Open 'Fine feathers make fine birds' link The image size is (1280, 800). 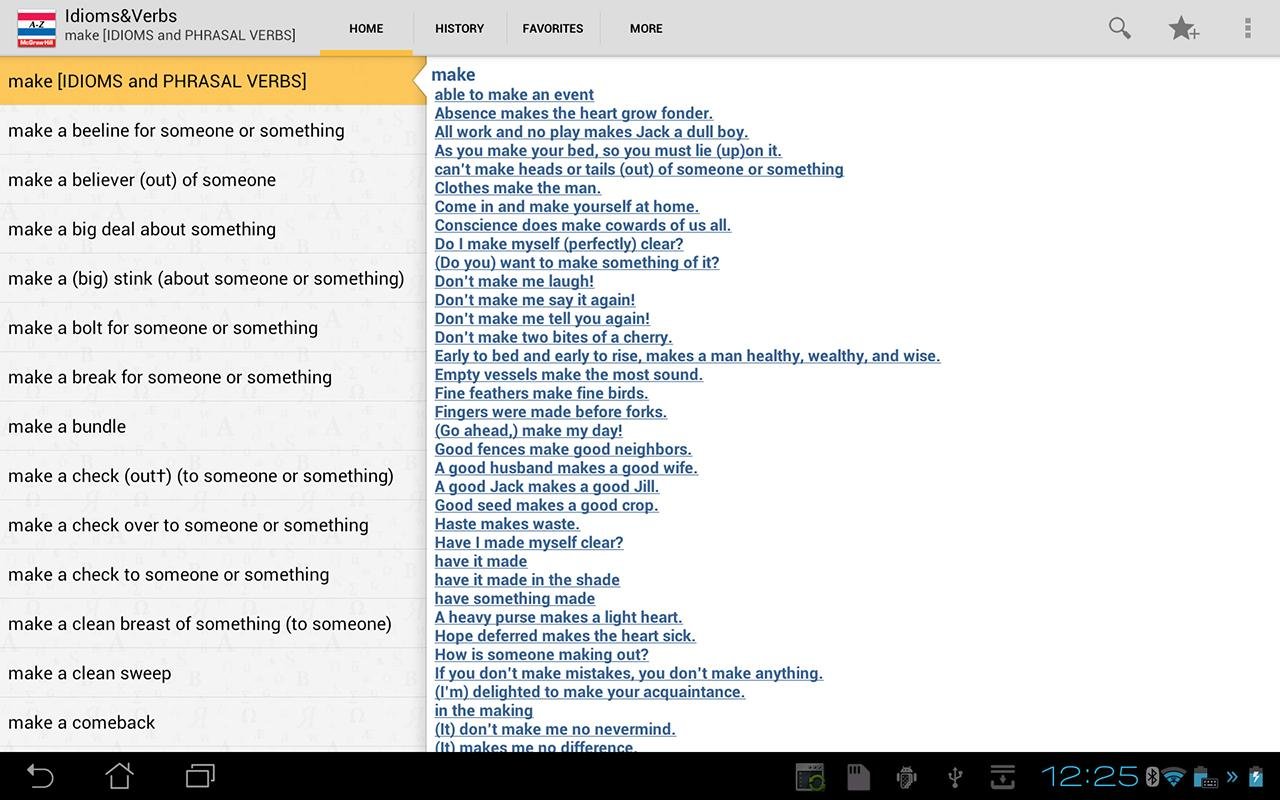(x=541, y=393)
